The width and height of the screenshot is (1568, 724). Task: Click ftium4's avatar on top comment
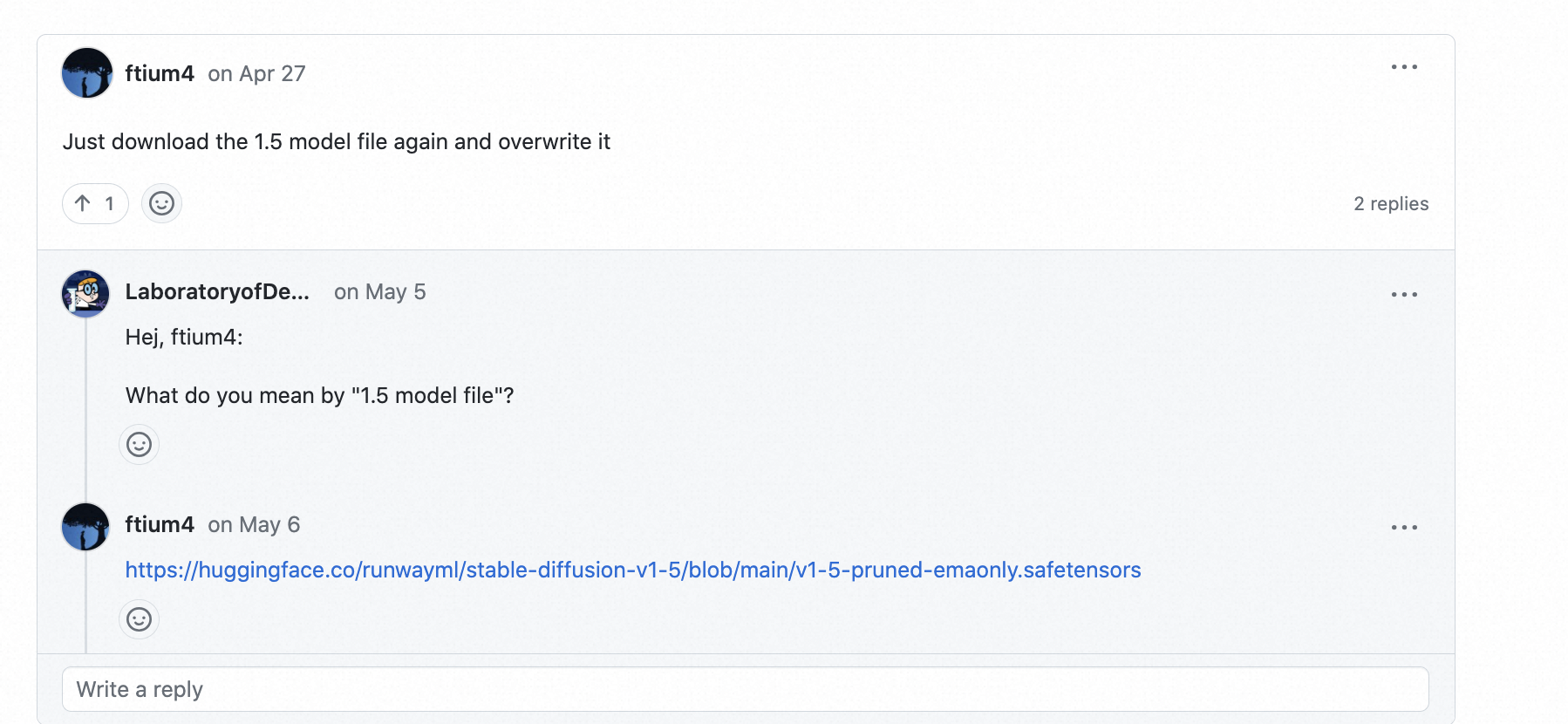tap(87, 73)
